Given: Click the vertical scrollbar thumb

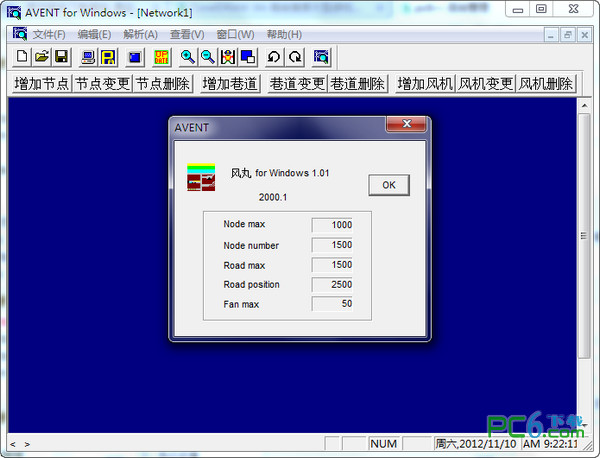Looking at the screenshot, I should (584, 236).
